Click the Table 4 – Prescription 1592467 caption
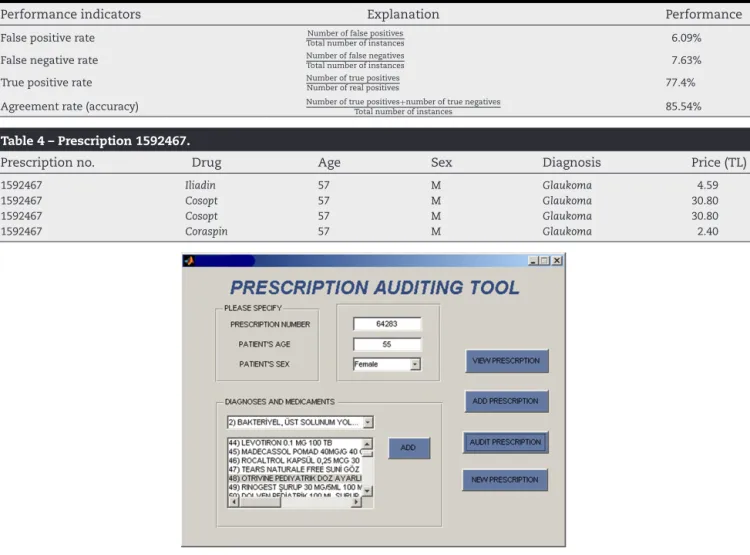The image size is (750, 555). pos(95,141)
